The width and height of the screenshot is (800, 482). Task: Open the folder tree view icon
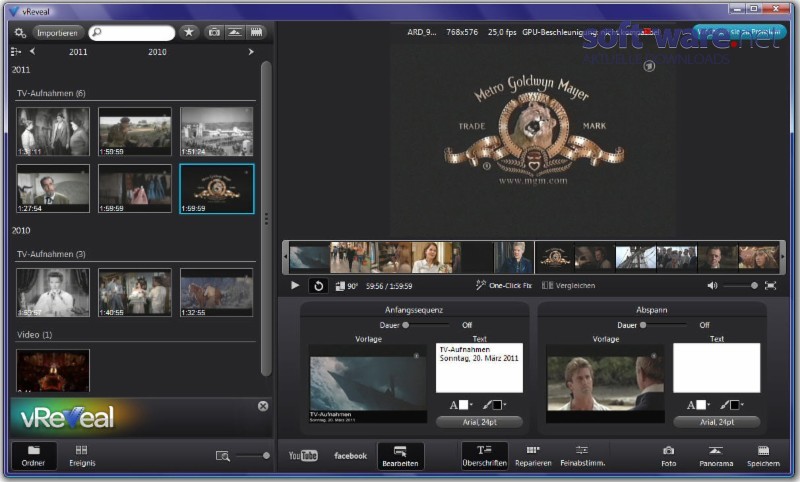(16, 52)
